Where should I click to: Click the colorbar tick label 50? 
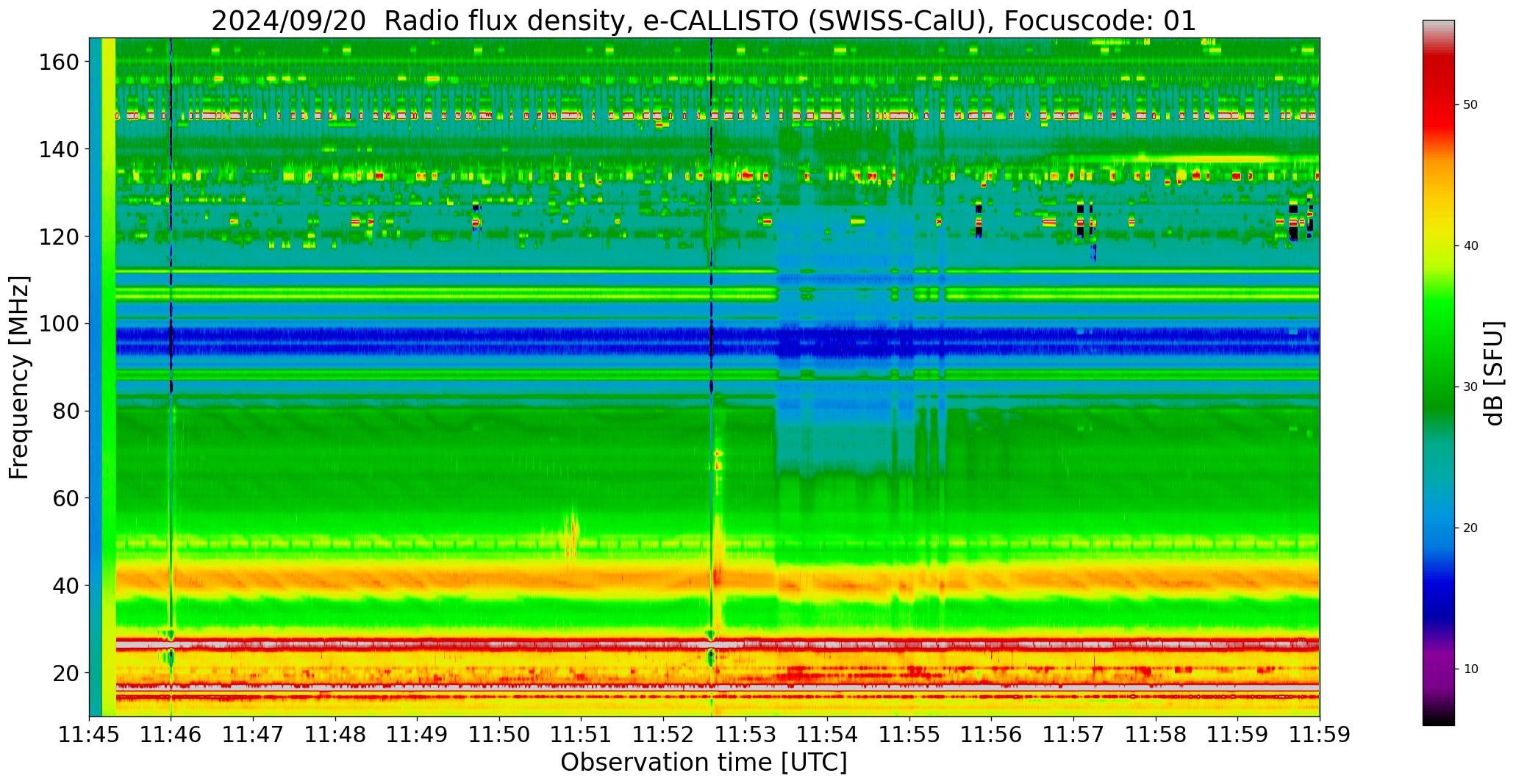(x=1470, y=104)
